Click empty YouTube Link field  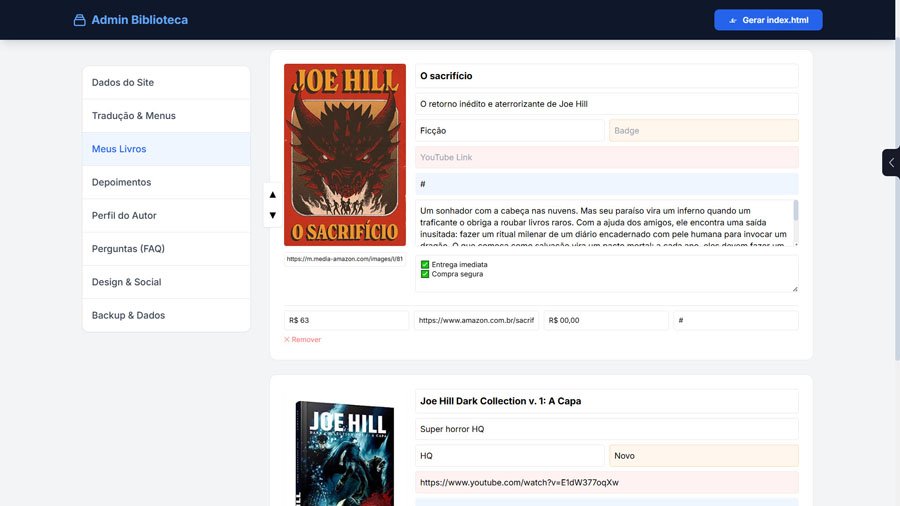click(607, 157)
